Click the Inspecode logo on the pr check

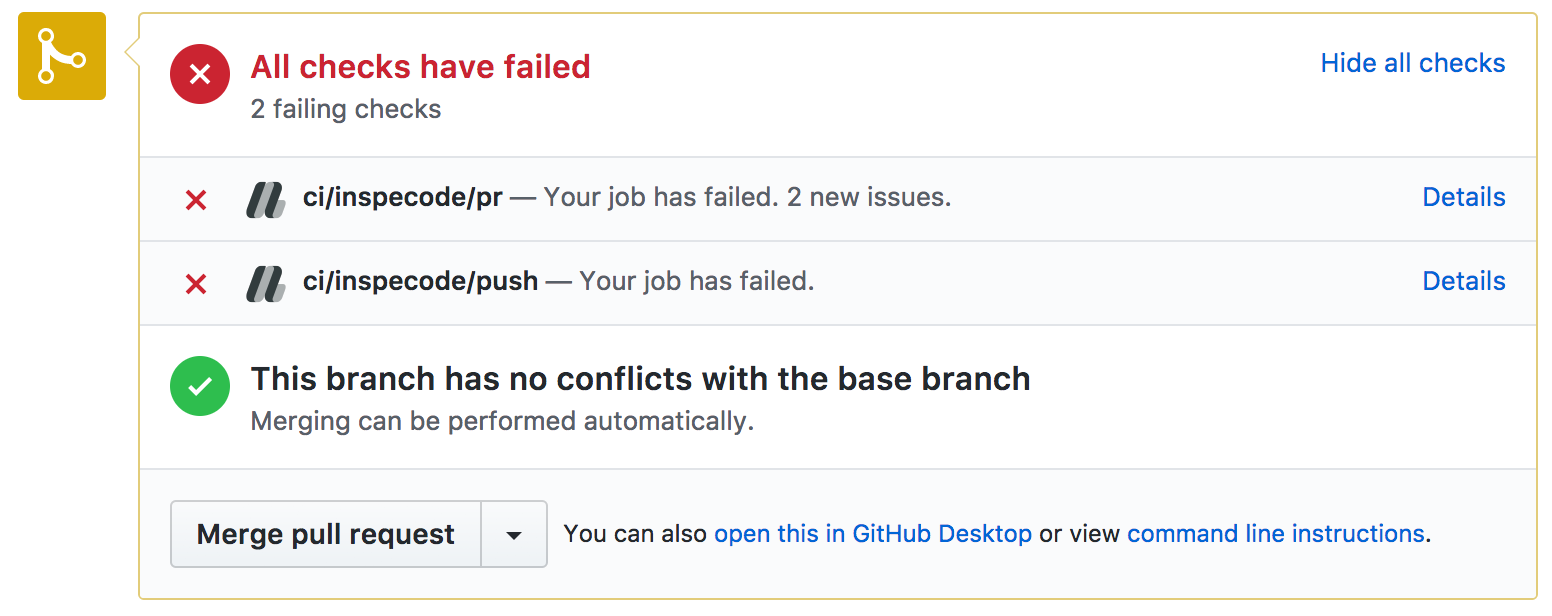coord(266,199)
